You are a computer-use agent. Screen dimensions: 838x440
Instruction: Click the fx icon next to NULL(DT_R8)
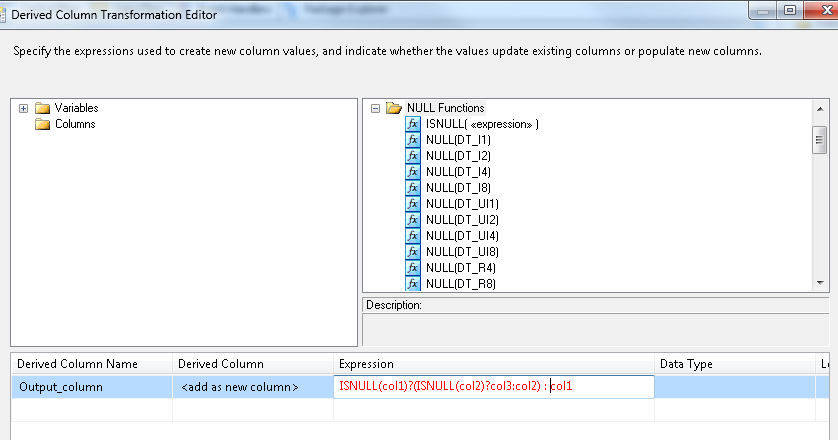[x=413, y=284]
